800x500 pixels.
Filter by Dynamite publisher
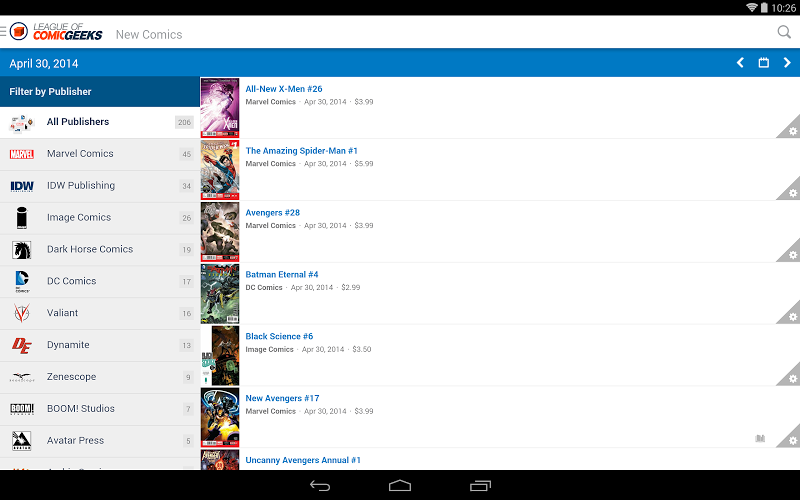pos(100,345)
